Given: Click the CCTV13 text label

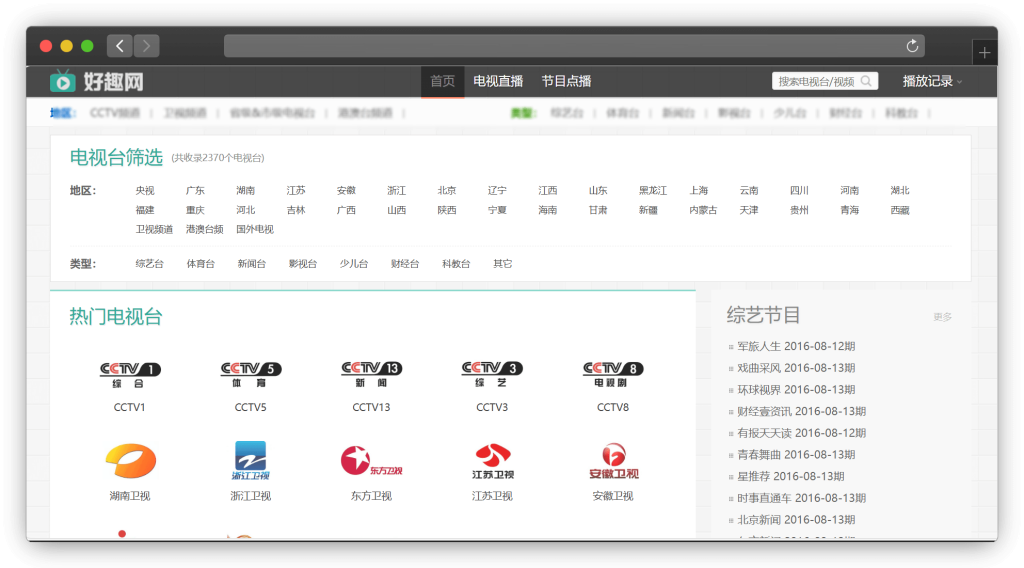Looking at the screenshot, I should [x=372, y=407].
